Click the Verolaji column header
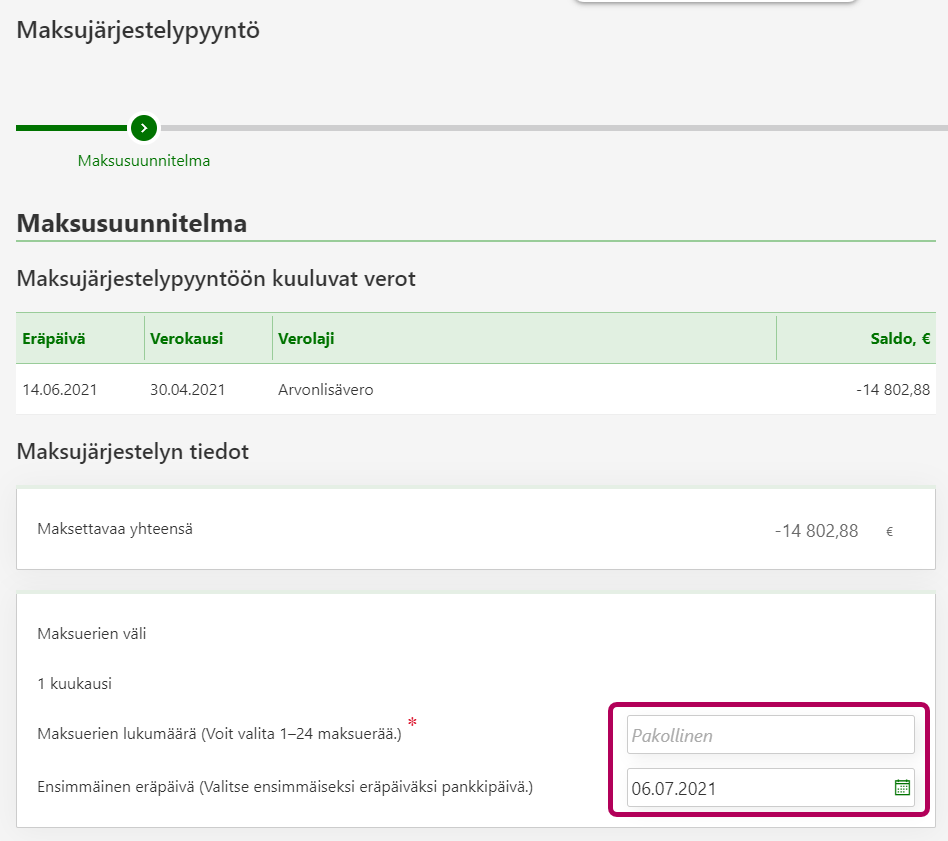The width and height of the screenshot is (948, 841). [306, 339]
